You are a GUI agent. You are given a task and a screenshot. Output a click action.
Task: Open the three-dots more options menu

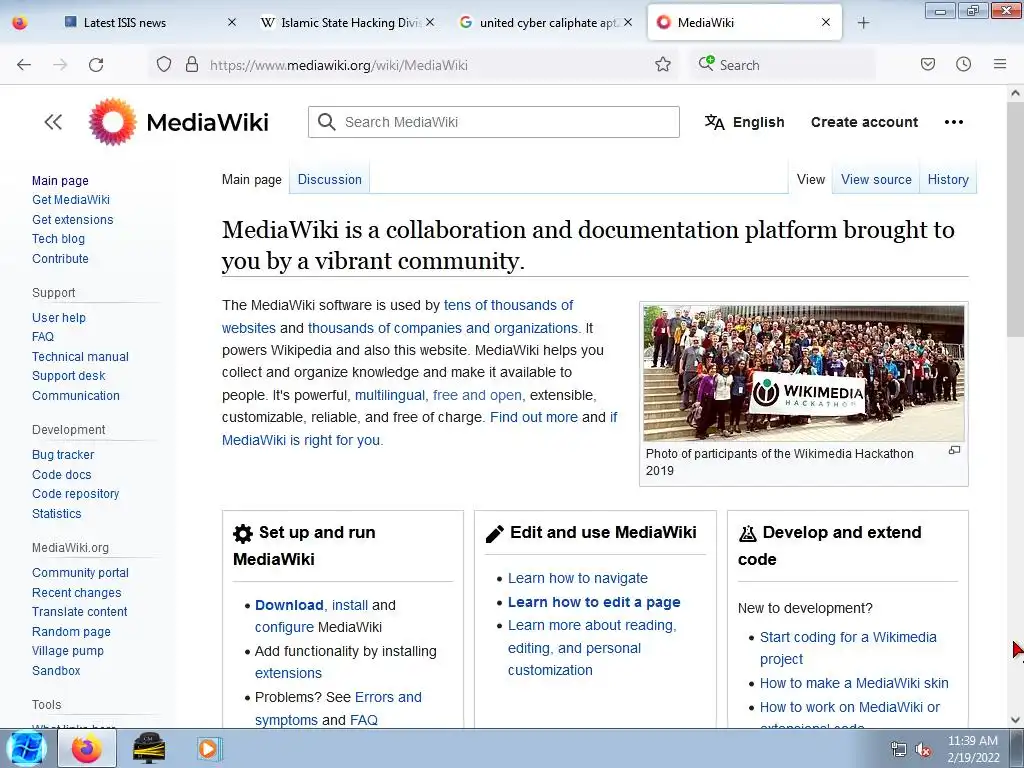[953, 122]
